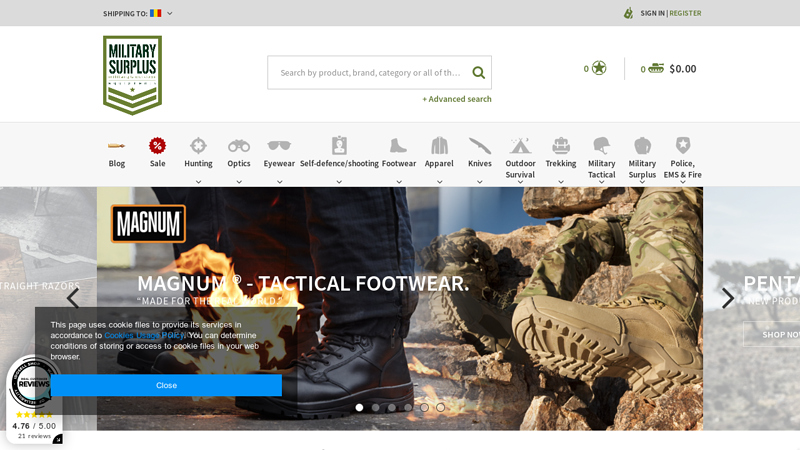Open the Sale menu label

click(157, 163)
